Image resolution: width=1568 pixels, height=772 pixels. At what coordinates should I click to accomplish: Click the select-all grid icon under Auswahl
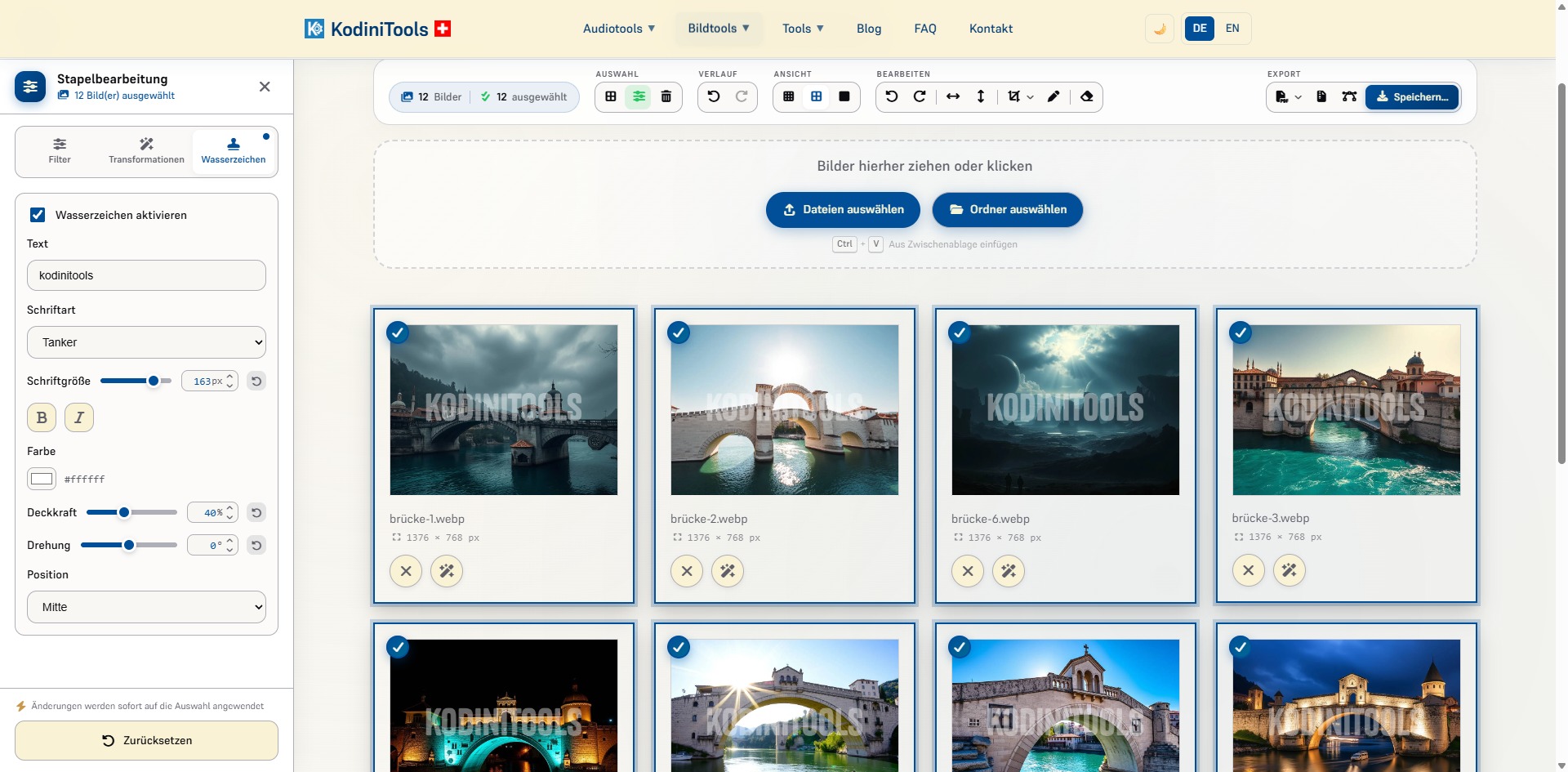[x=611, y=96]
